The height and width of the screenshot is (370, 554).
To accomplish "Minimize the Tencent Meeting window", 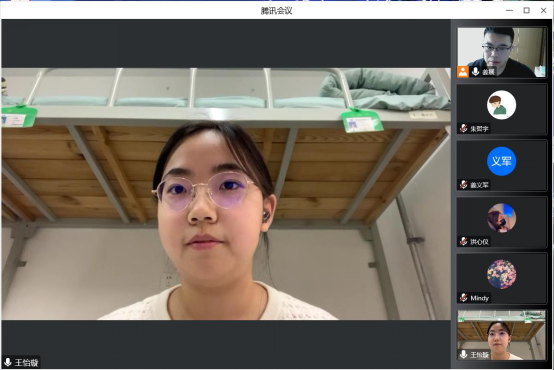I will point(509,11).
